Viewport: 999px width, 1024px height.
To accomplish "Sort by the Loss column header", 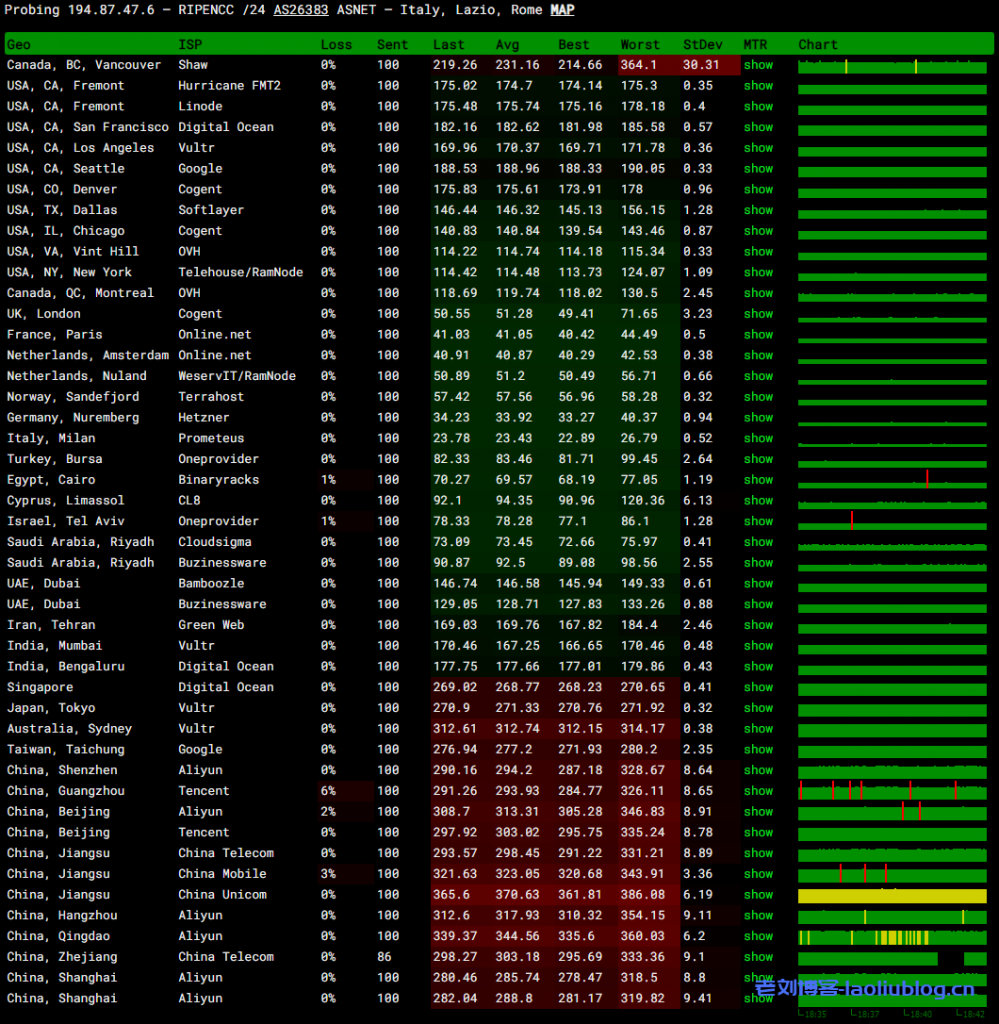I will point(336,45).
